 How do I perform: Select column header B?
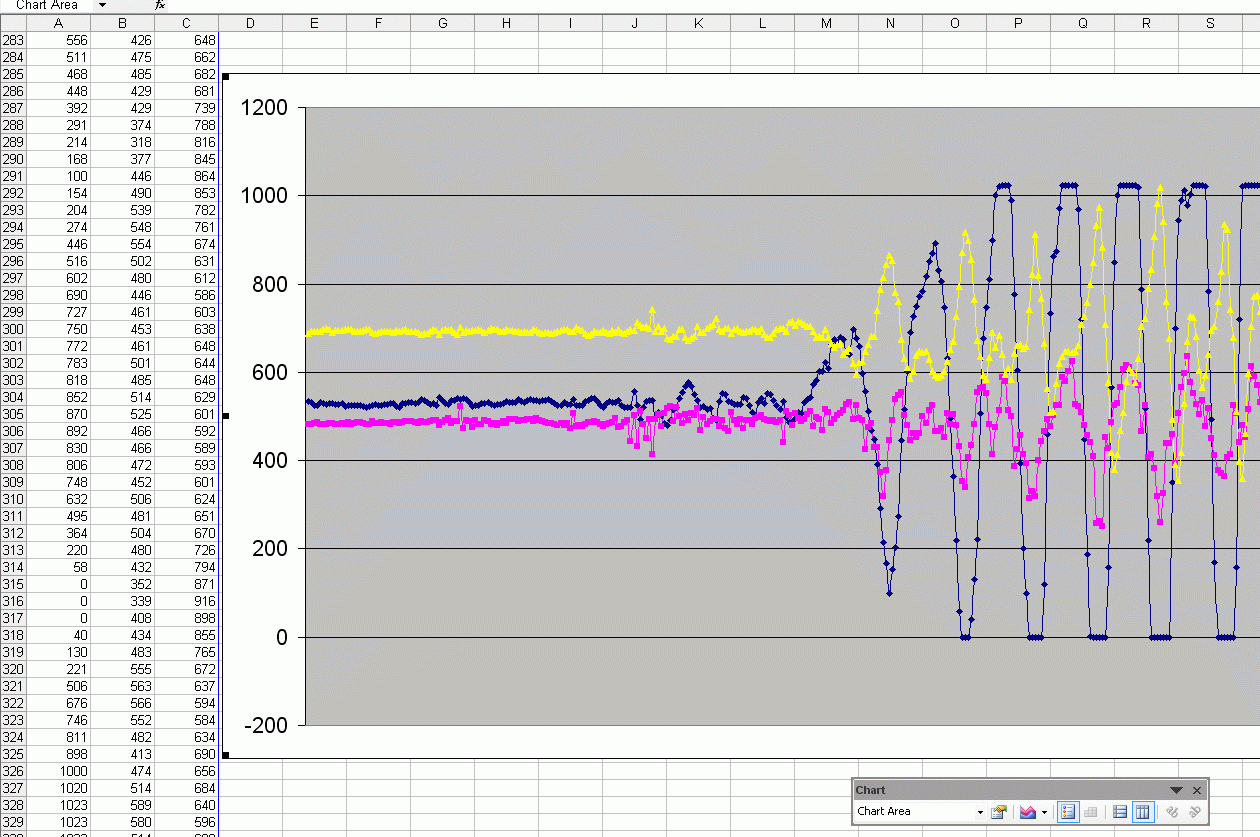click(x=122, y=22)
